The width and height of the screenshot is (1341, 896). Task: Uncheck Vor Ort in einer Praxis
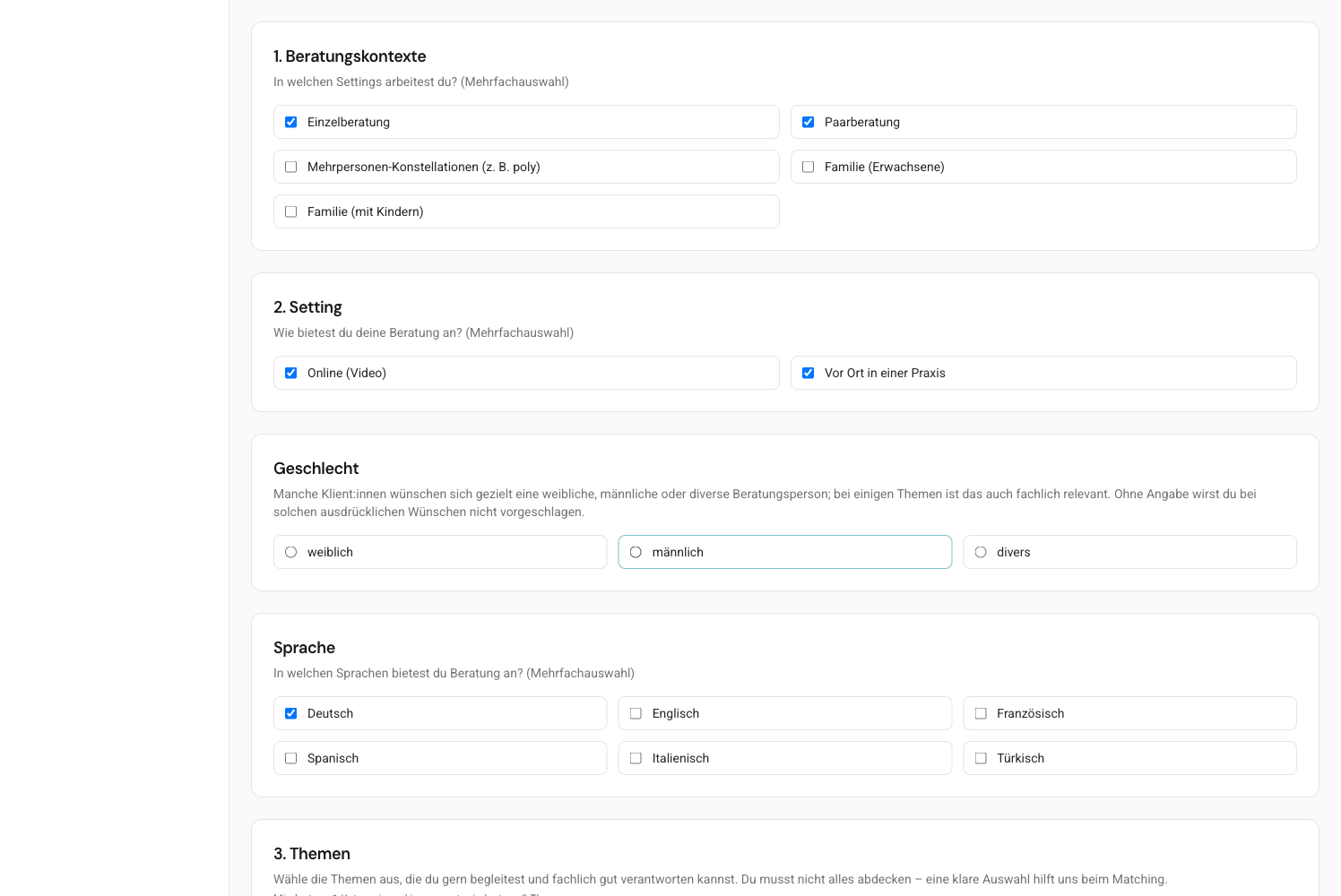click(x=808, y=373)
